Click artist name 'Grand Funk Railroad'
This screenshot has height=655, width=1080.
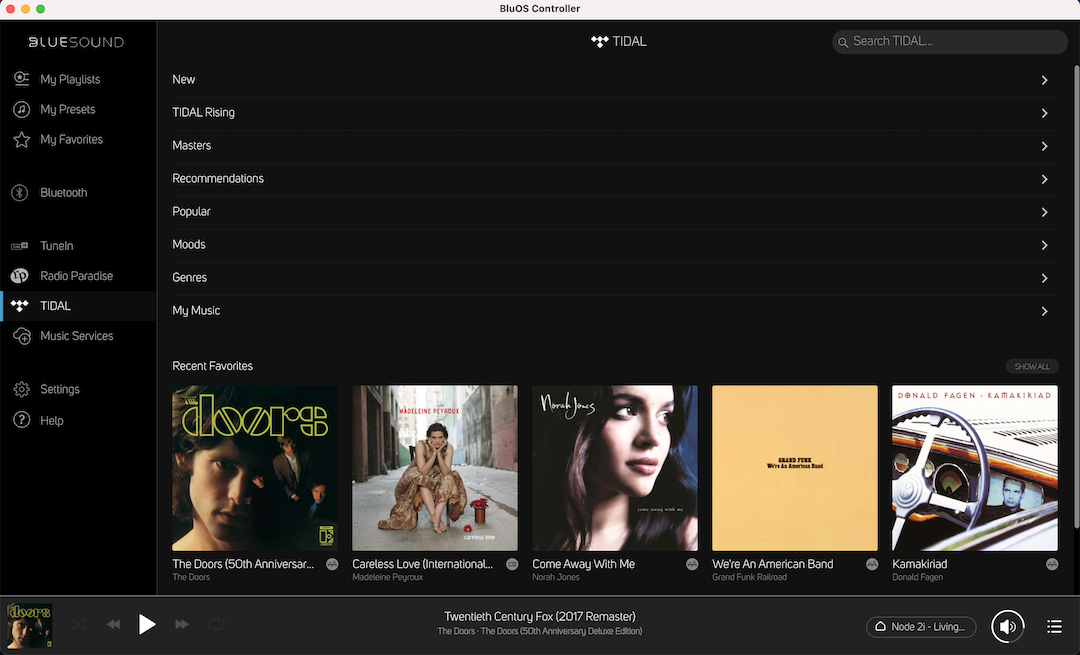pos(749,577)
